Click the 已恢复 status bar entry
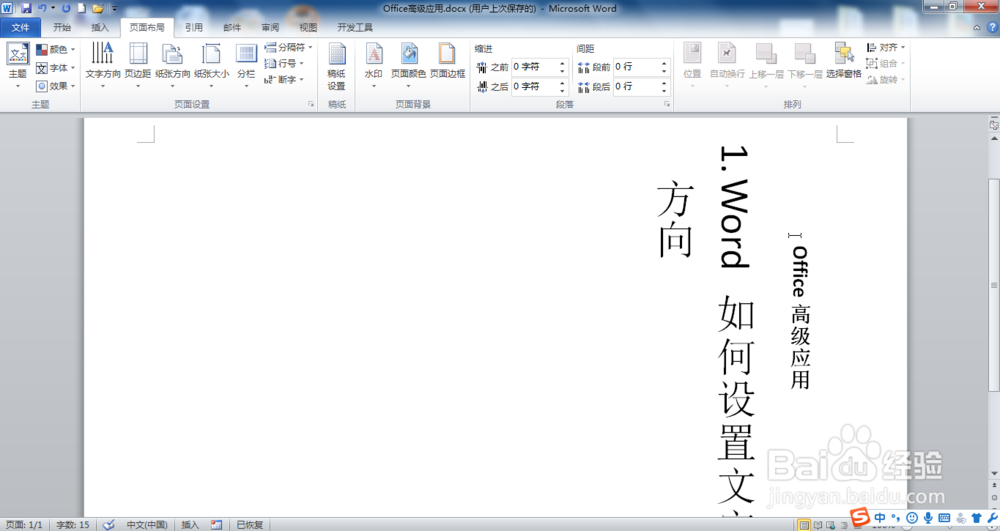This screenshot has width=1000, height=531. pyautogui.click(x=249, y=525)
